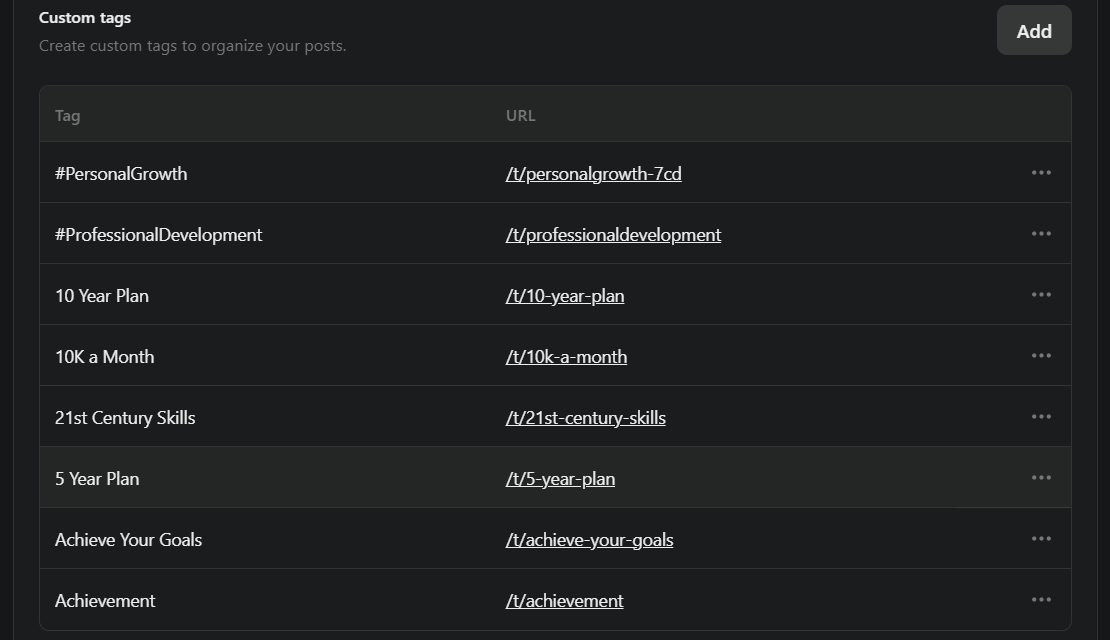Visit the /t/10-year-plan URL
Viewport: 1110px width, 640px height.
click(565, 295)
